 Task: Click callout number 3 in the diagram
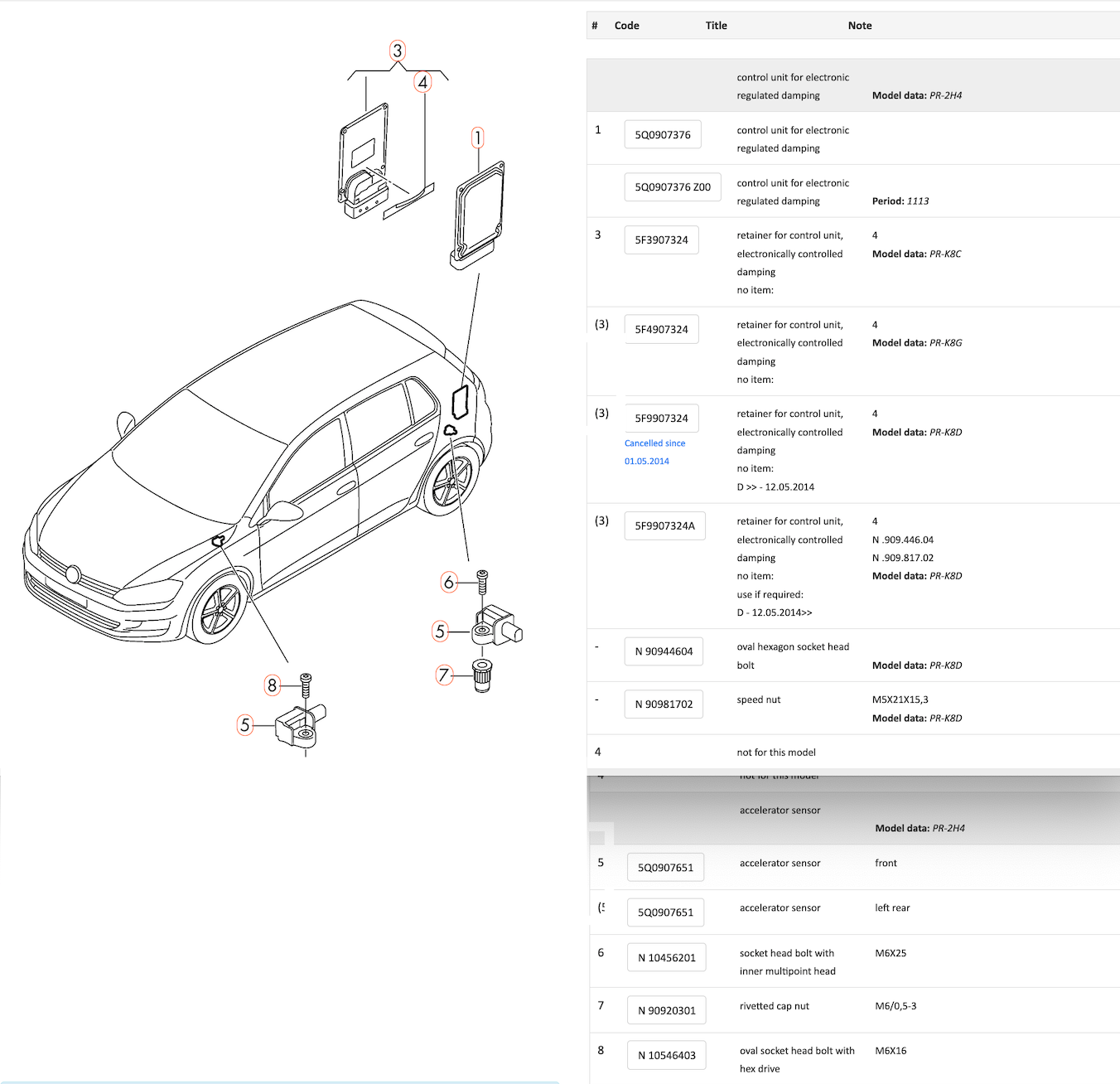coord(398,51)
